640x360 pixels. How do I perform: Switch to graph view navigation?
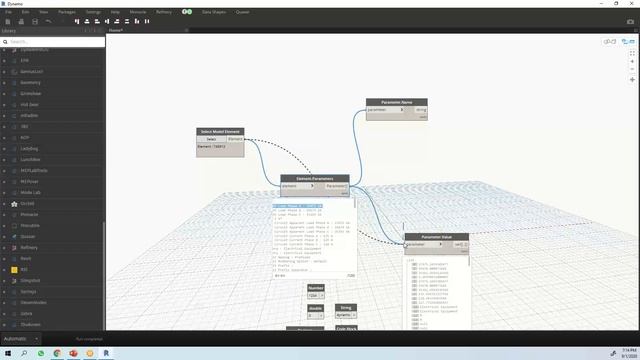[628, 42]
